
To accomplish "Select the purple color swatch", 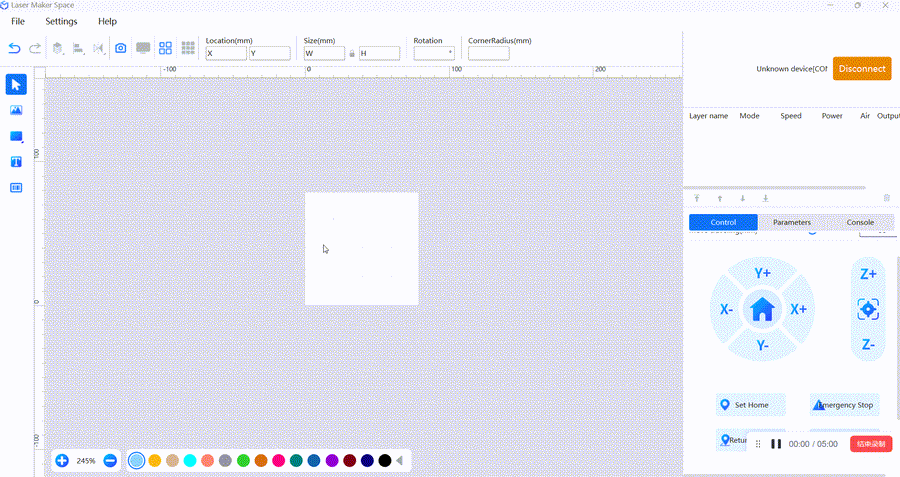I will click(332, 460).
